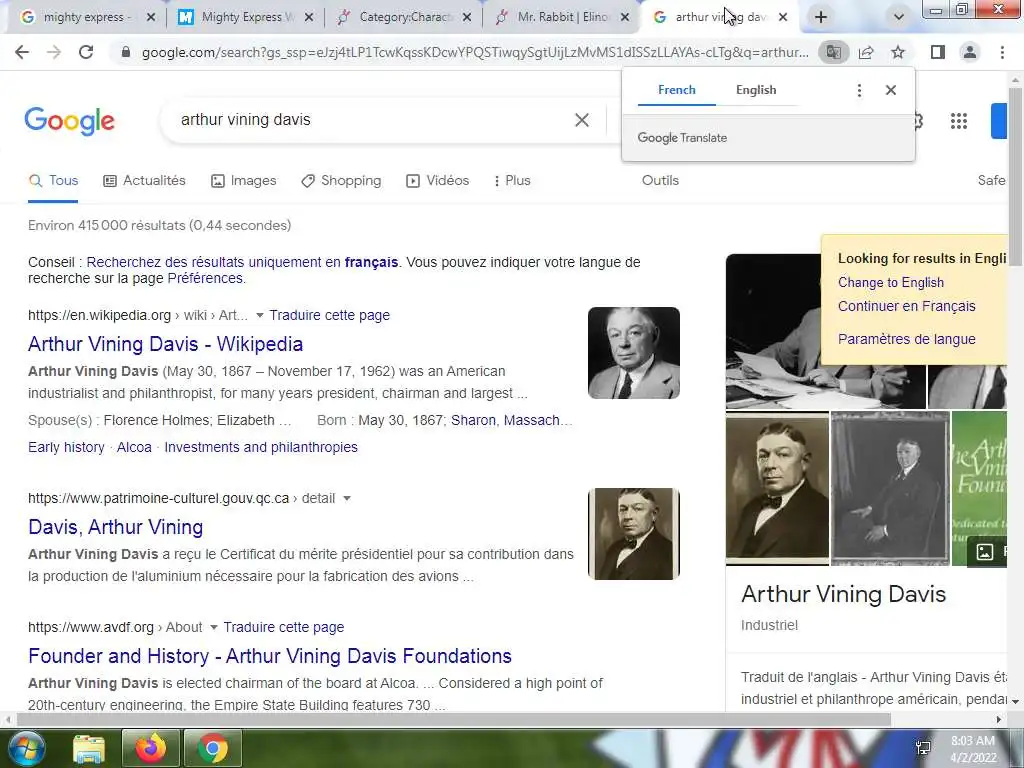
Task: Open the Actualités search tab
Action: click(144, 181)
